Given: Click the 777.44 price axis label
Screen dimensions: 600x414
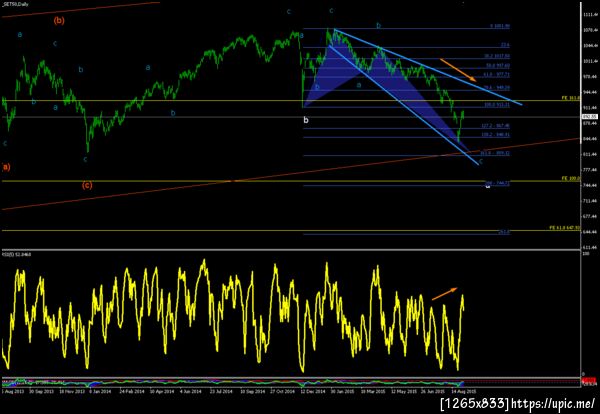Looking at the screenshot, I should pos(589,170).
